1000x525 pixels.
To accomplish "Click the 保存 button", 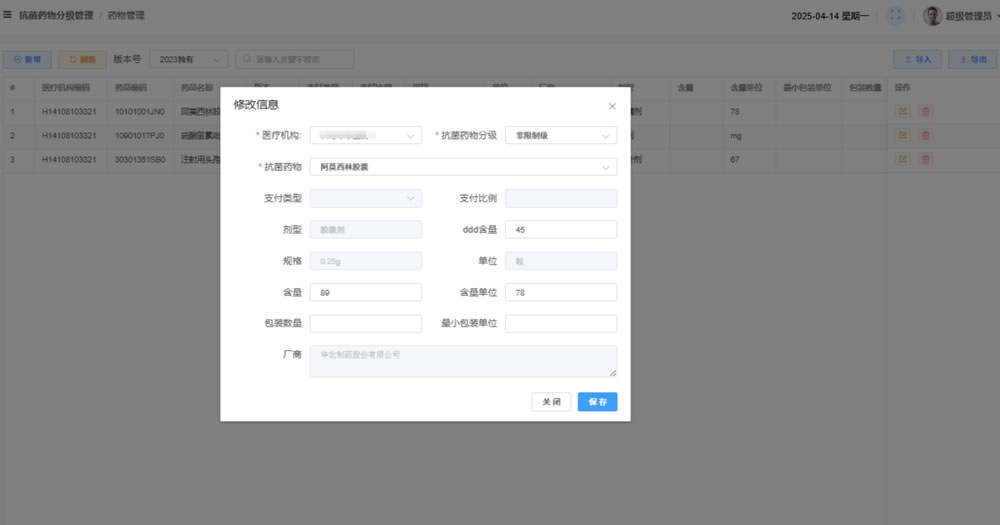I will [x=597, y=402].
